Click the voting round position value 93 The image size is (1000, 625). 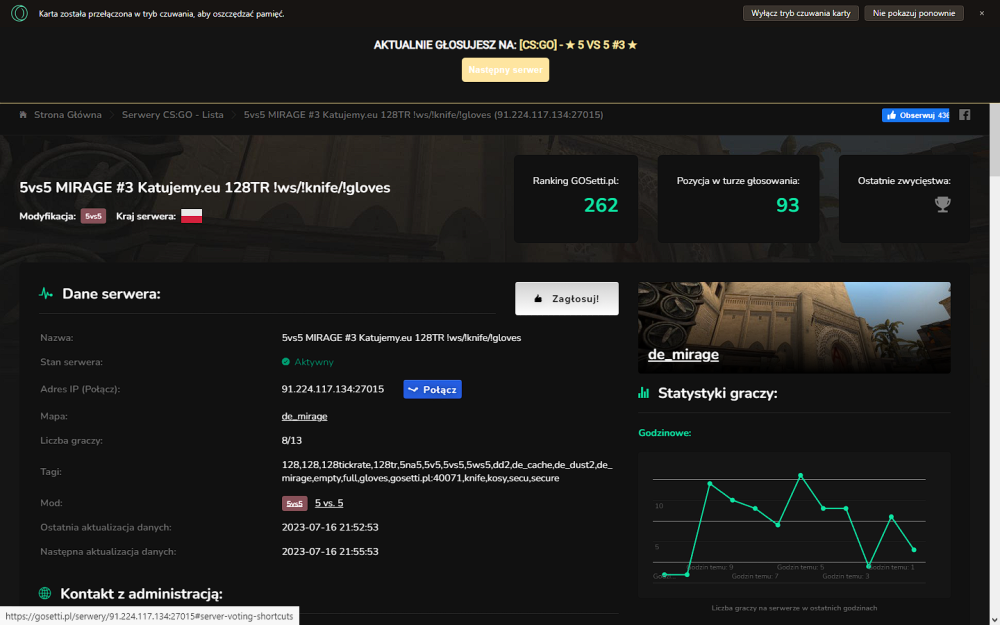[787, 205]
